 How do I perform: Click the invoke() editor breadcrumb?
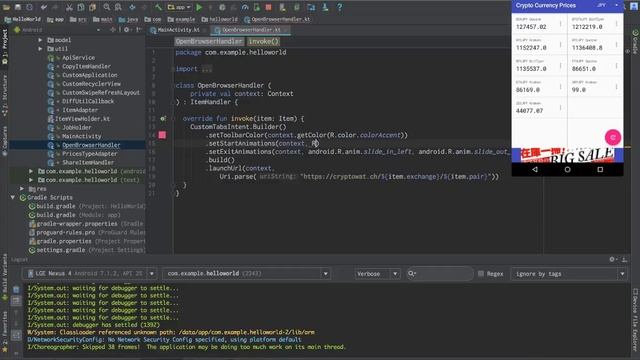[x=263, y=42]
